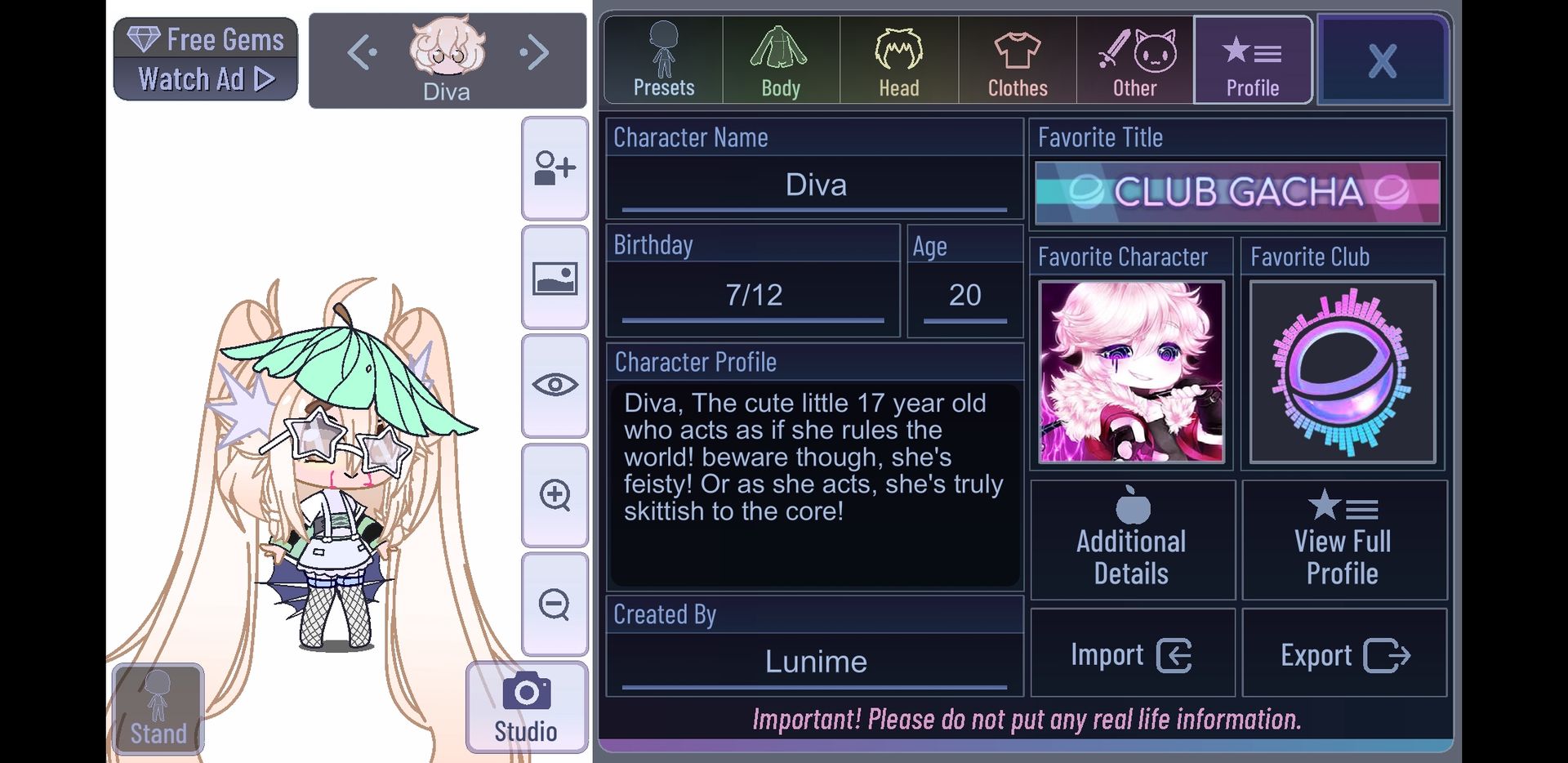Viewport: 1568px width, 763px height.
Task: Click the add character icon
Action: coord(555,168)
